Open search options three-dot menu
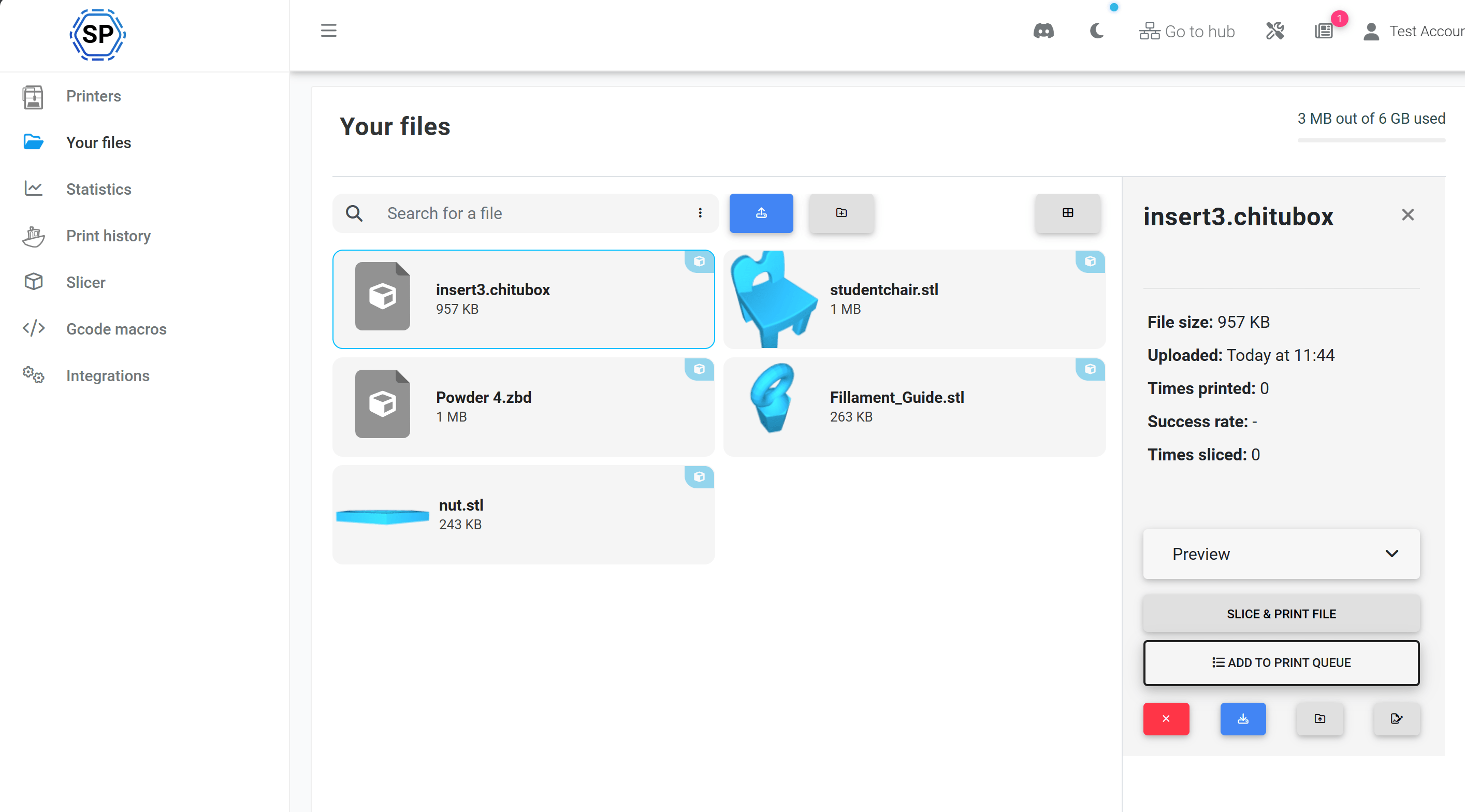 [x=700, y=213]
